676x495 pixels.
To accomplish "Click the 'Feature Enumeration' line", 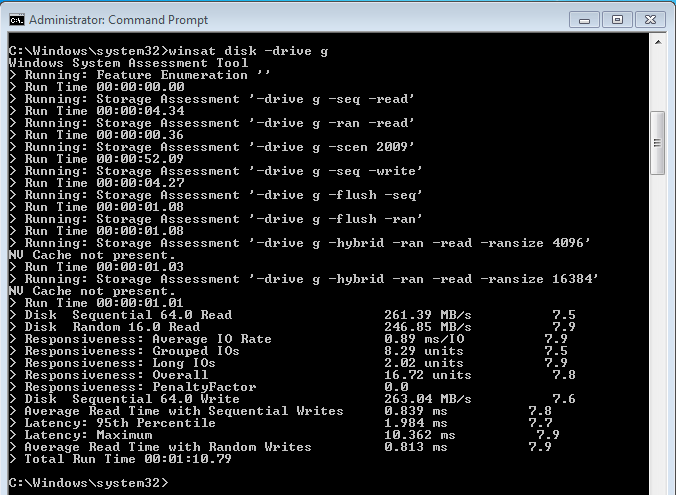I will 139,75.
